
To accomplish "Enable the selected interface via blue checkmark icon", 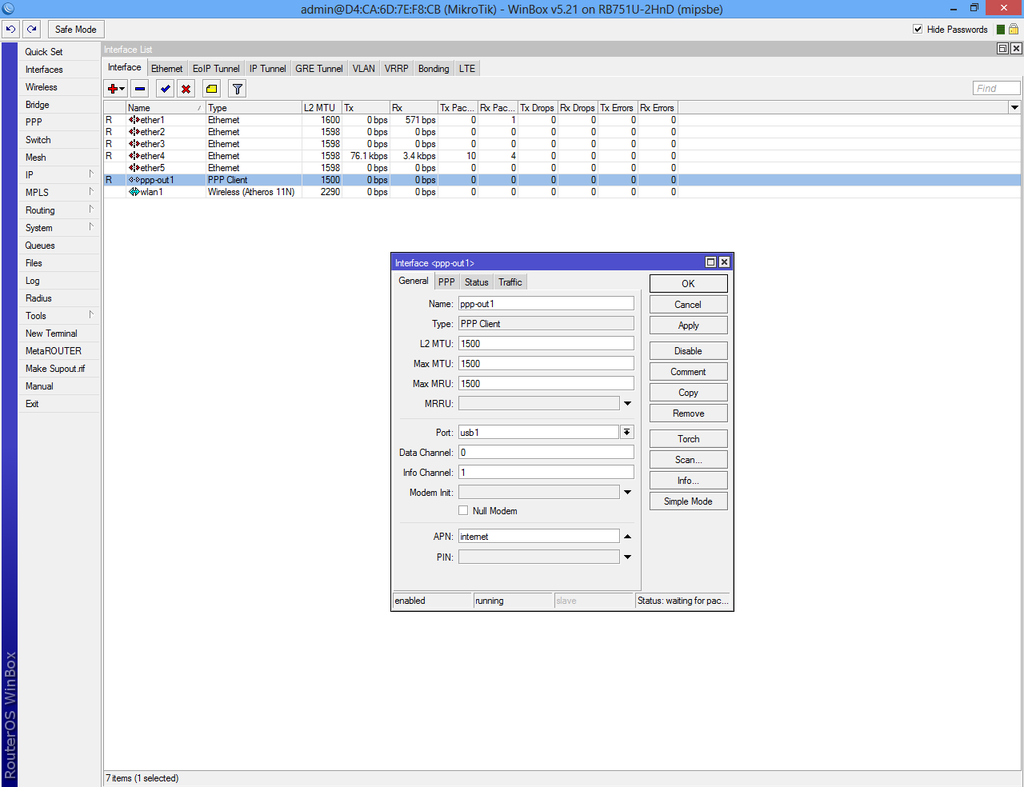I will [x=165, y=89].
